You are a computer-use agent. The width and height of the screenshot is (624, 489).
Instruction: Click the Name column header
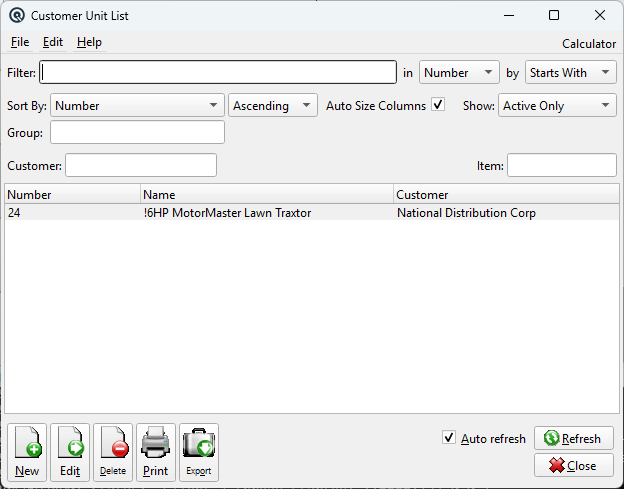pos(267,195)
